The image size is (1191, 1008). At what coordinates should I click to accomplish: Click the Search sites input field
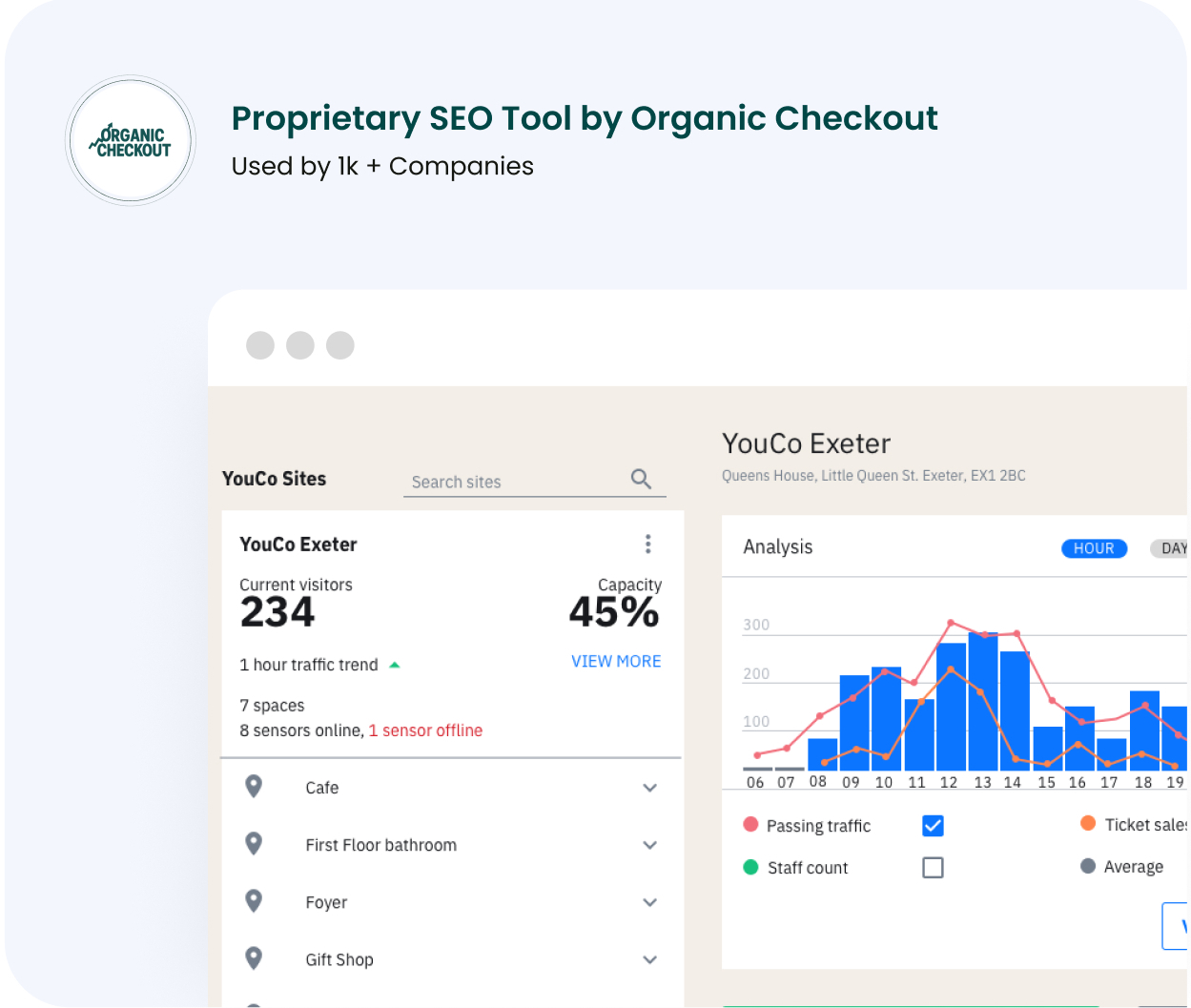click(x=515, y=482)
